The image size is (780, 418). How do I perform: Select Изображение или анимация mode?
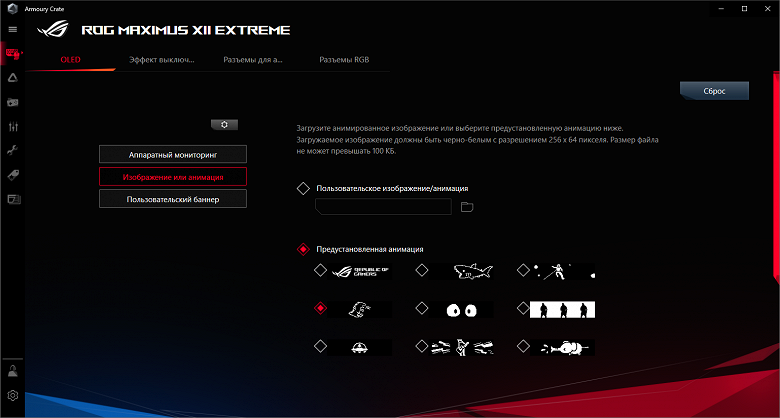point(173,177)
